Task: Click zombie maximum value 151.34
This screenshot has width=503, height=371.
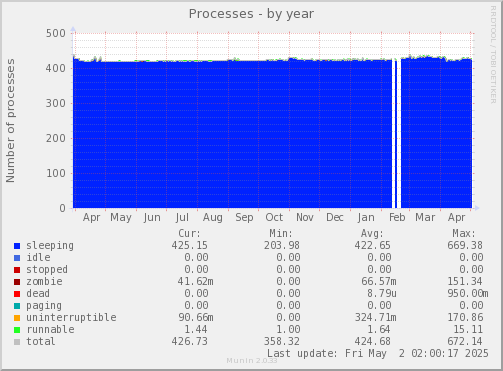Action: tap(465, 281)
